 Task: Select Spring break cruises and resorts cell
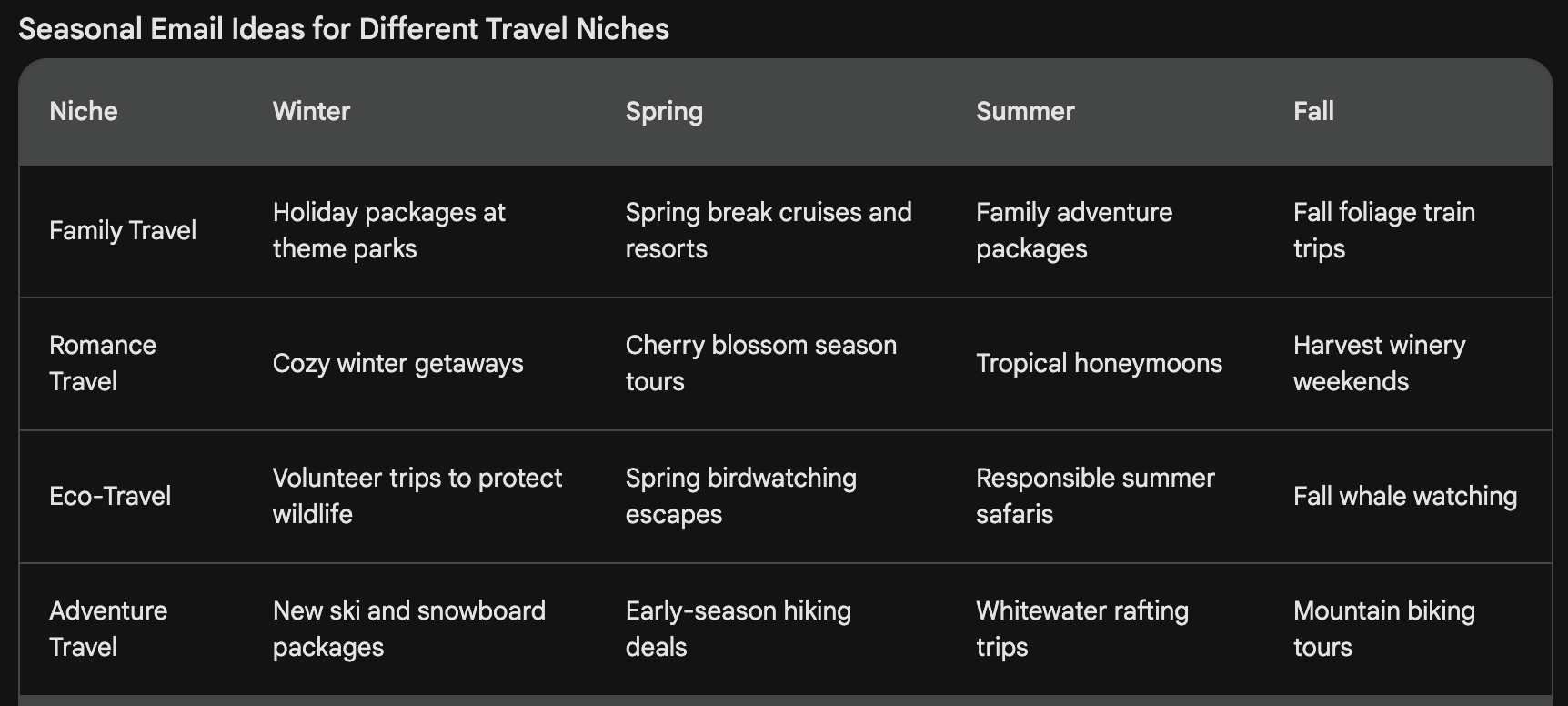pos(769,230)
